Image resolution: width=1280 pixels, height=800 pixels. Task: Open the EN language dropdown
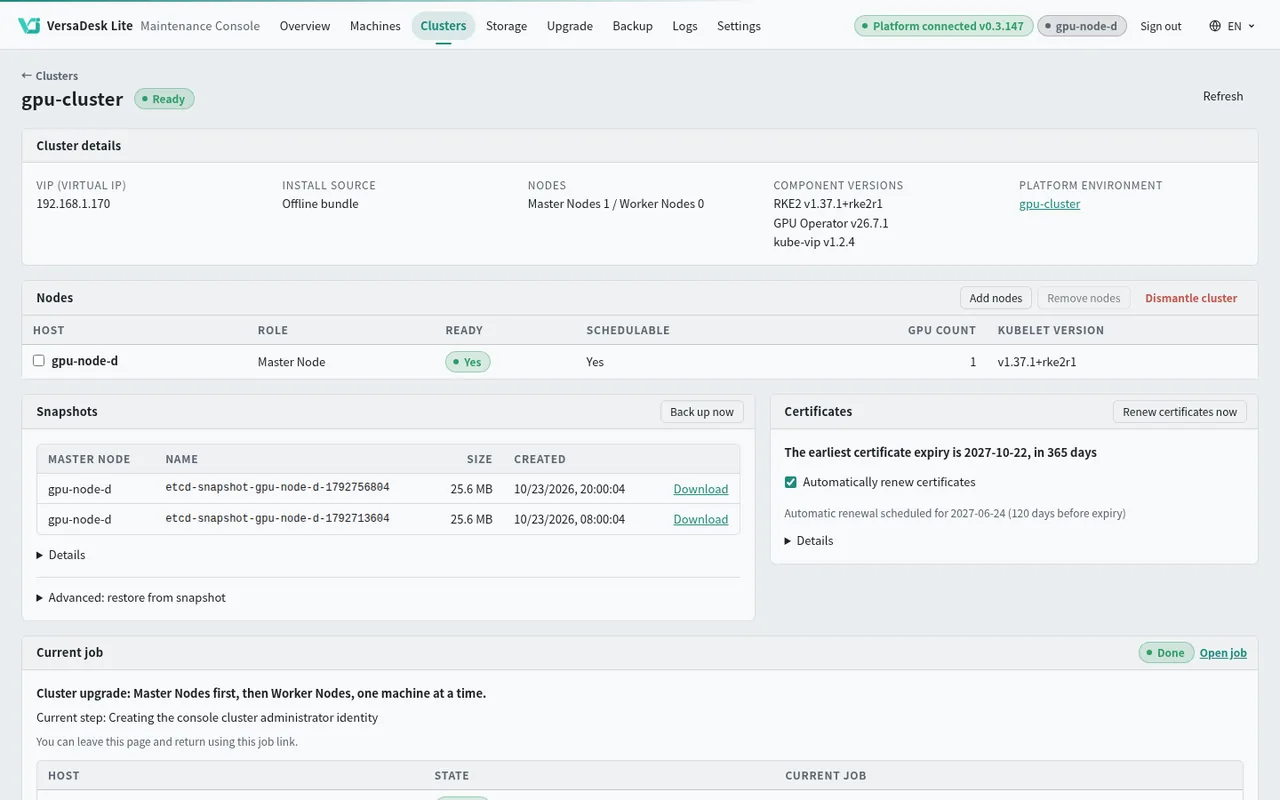point(1232,26)
